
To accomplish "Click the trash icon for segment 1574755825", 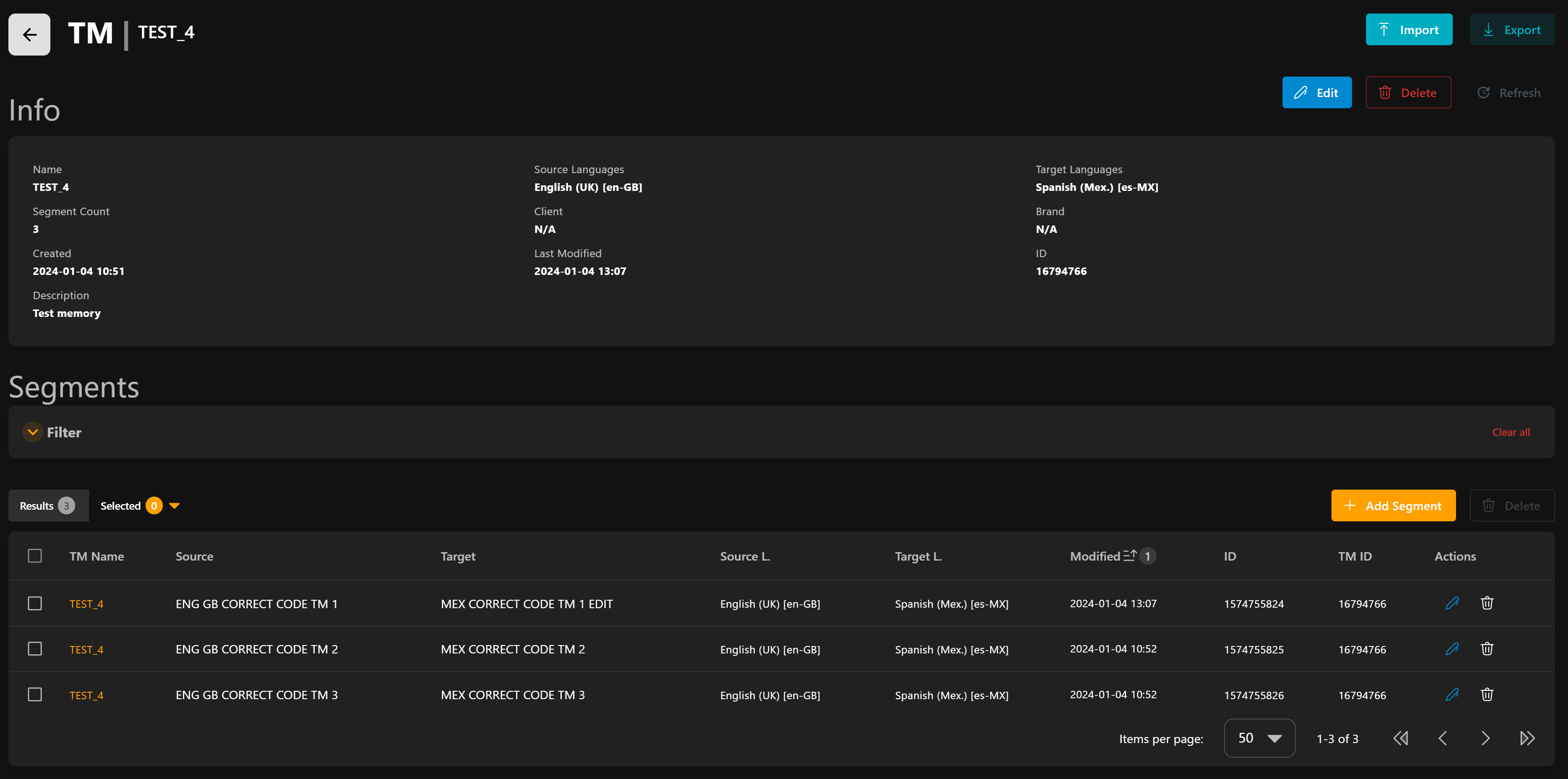I will [1486, 649].
